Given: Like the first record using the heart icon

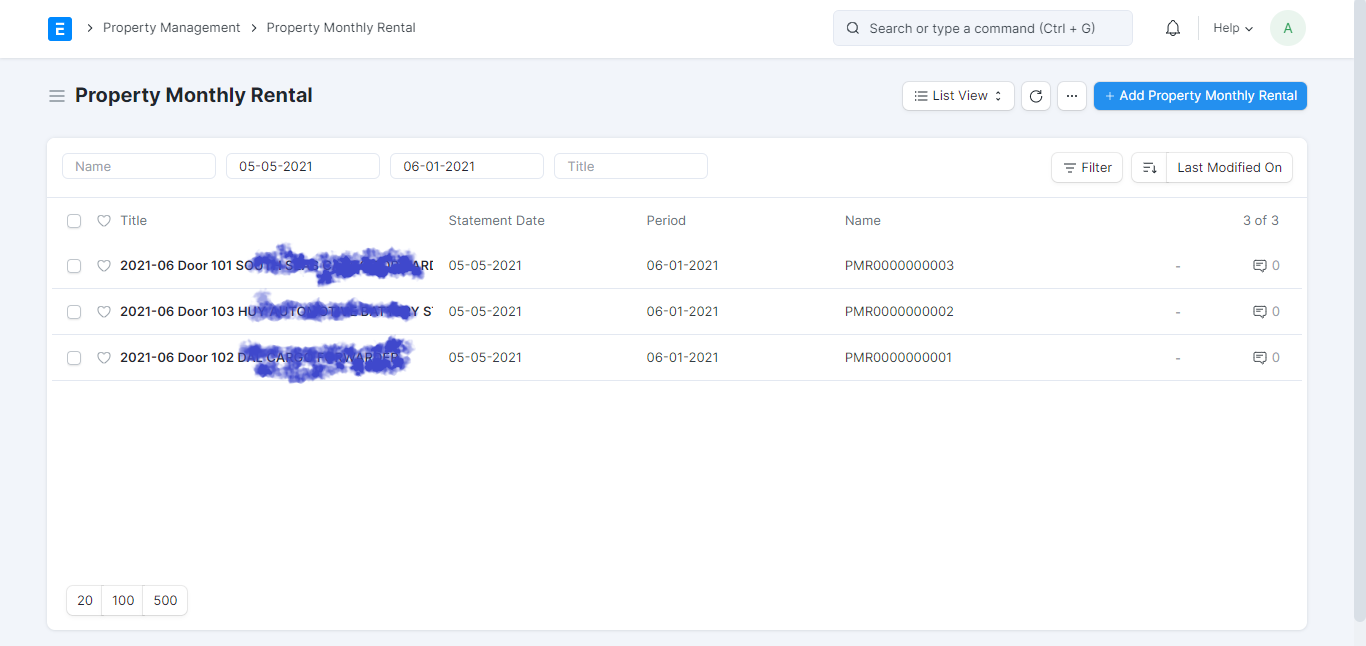Looking at the screenshot, I should point(104,265).
